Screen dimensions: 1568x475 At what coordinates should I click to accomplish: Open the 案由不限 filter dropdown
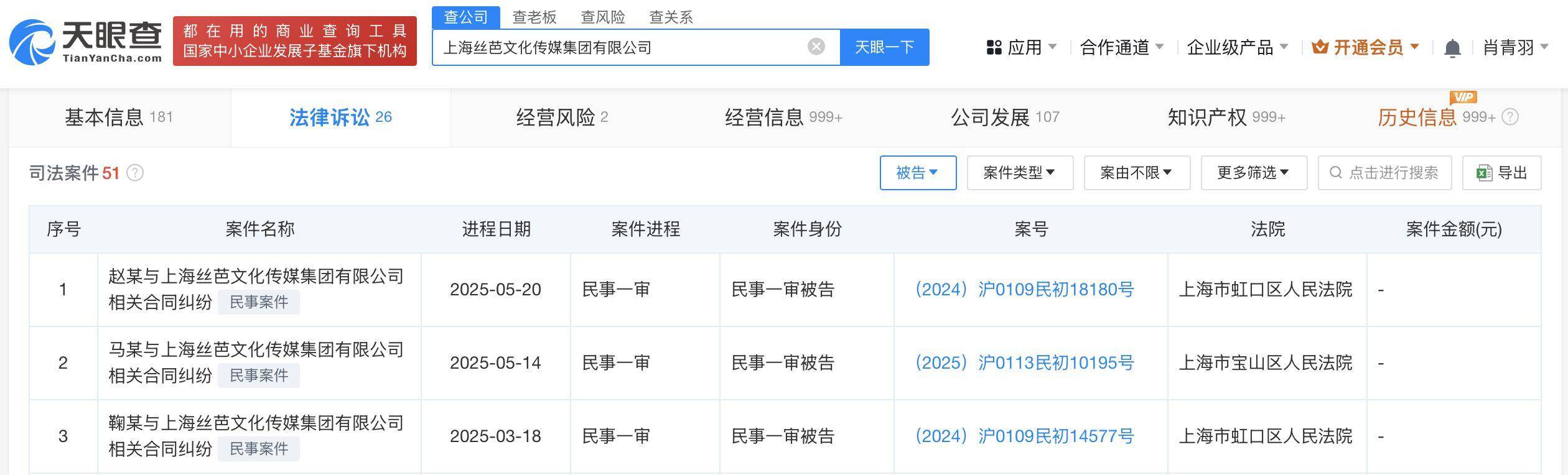click(1137, 173)
